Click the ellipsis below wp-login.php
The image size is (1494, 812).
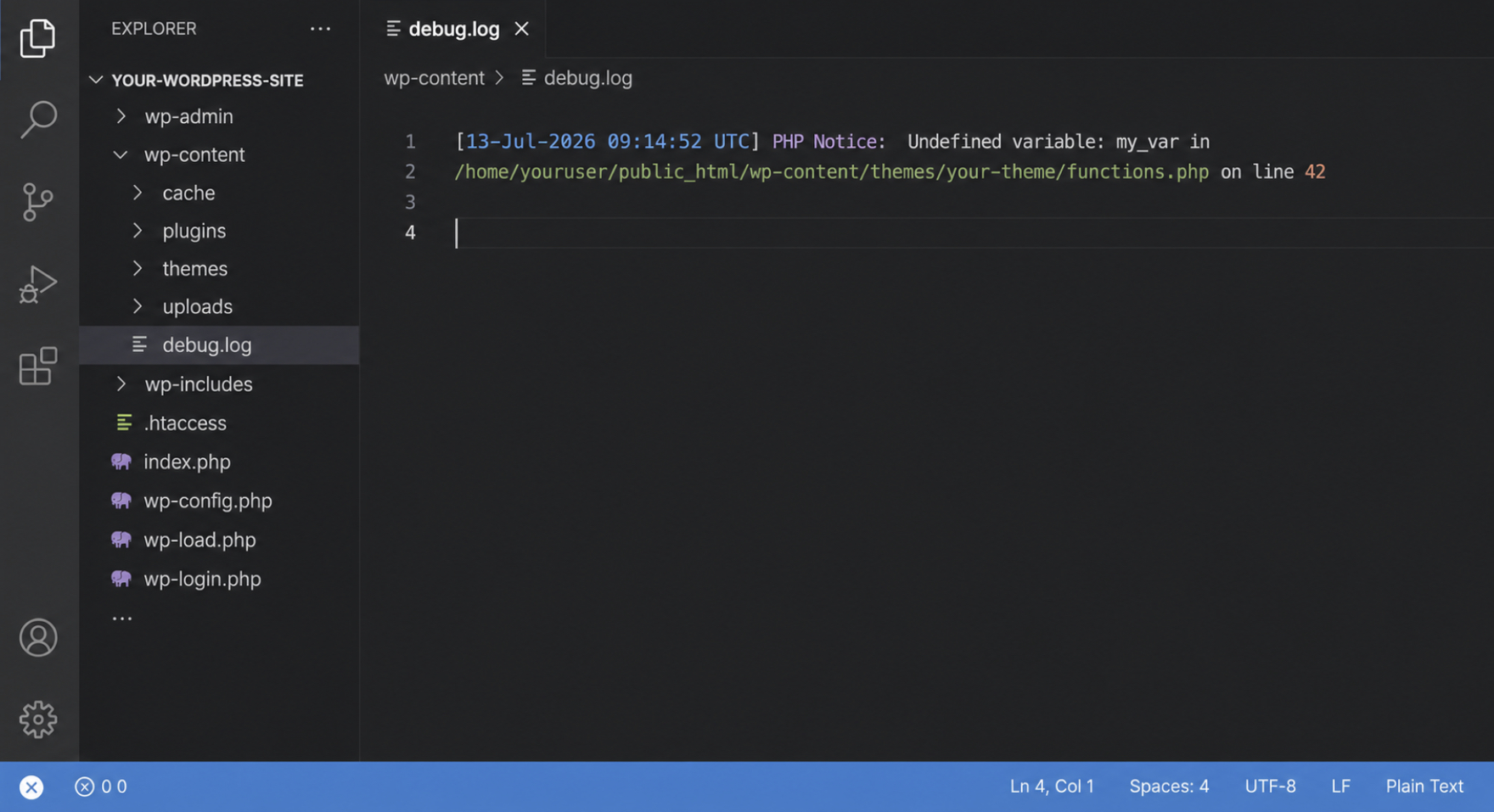click(x=122, y=619)
